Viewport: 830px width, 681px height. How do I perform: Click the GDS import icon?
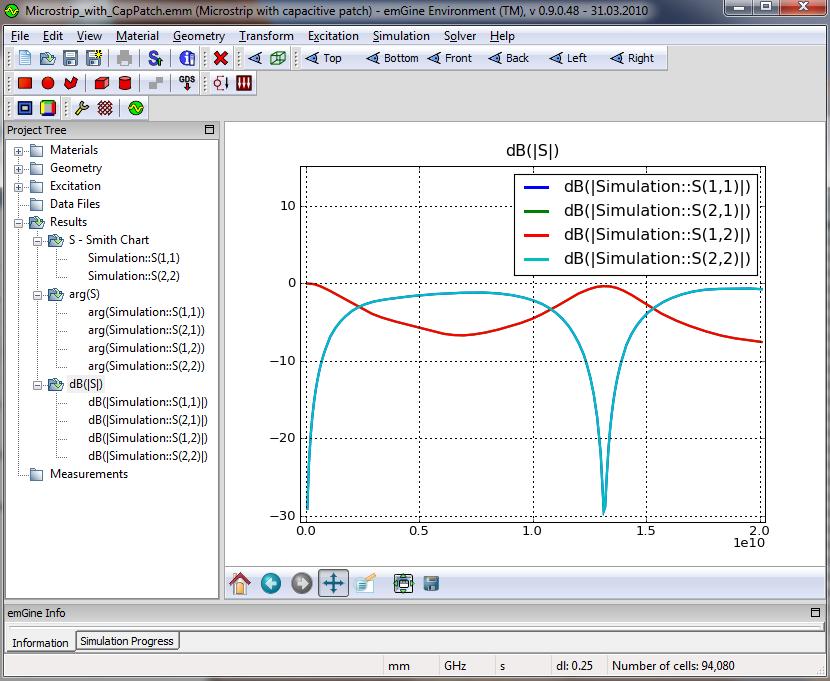(x=186, y=84)
